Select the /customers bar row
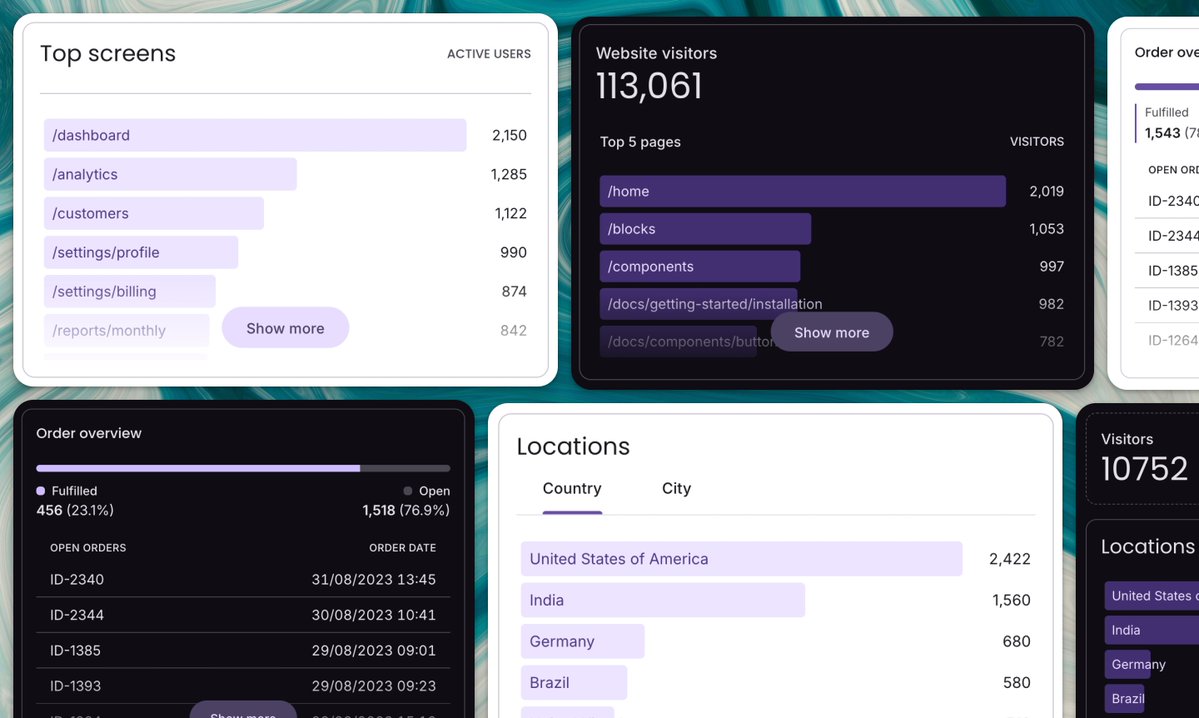1199x718 pixels. (x=154, y=213)
